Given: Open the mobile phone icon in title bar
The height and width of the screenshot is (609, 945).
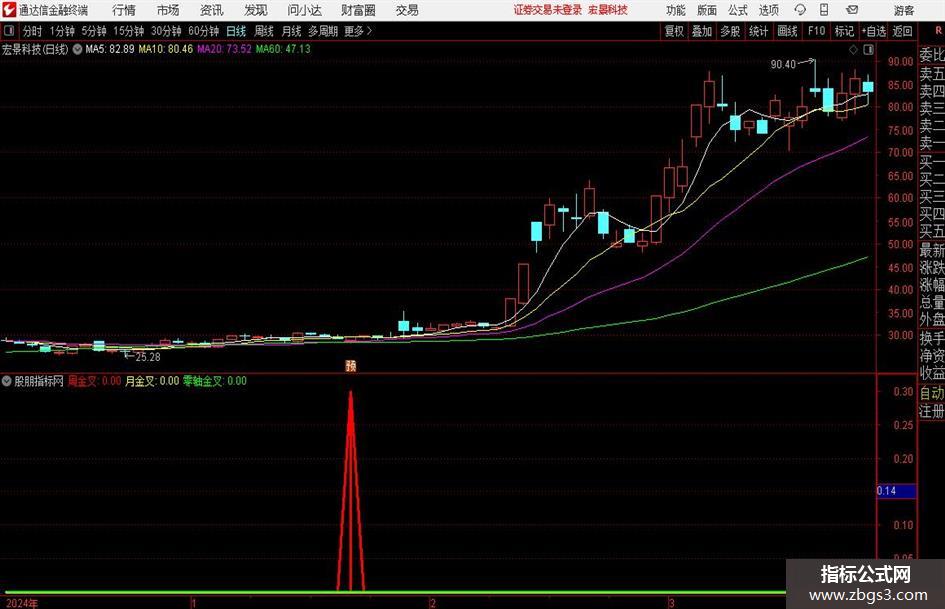Looking at the screenshot, I should pos(824,10).
